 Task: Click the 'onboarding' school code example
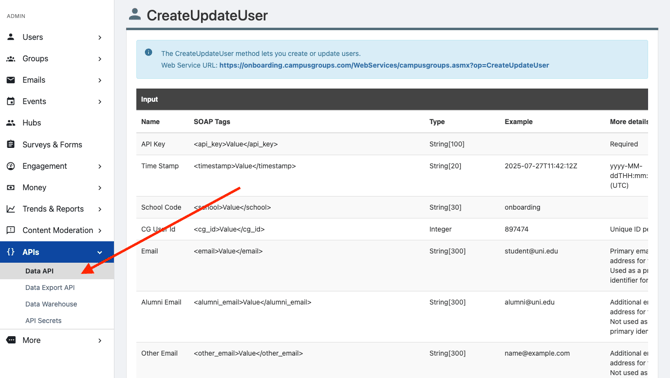click(x=522, y=207)
